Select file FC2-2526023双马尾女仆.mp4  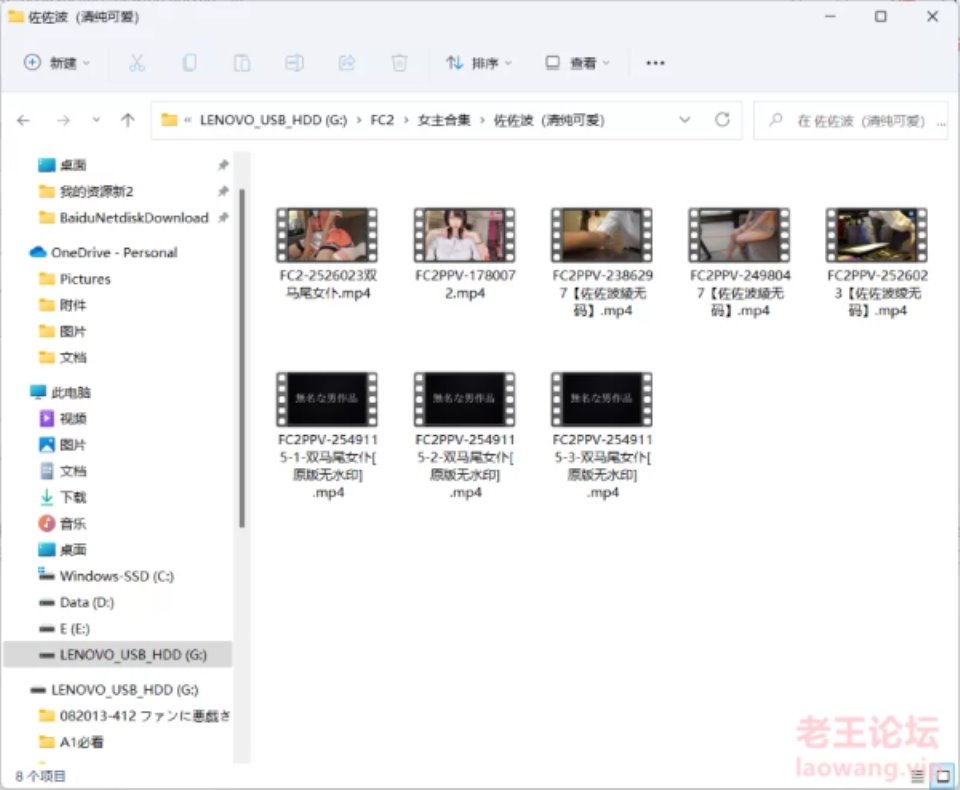coord(328,254)
